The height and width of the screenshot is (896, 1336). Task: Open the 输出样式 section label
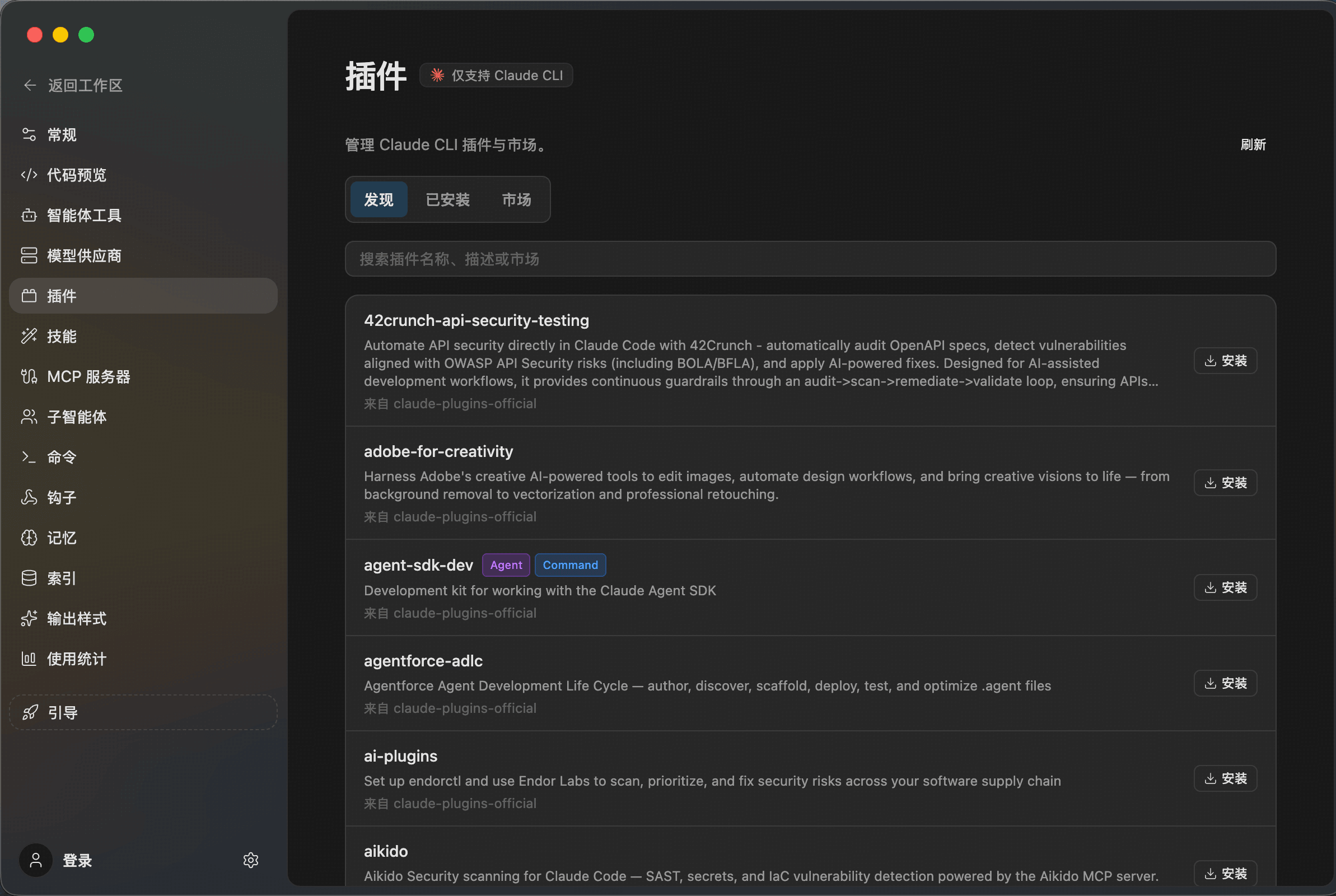(x=77, y=618)
